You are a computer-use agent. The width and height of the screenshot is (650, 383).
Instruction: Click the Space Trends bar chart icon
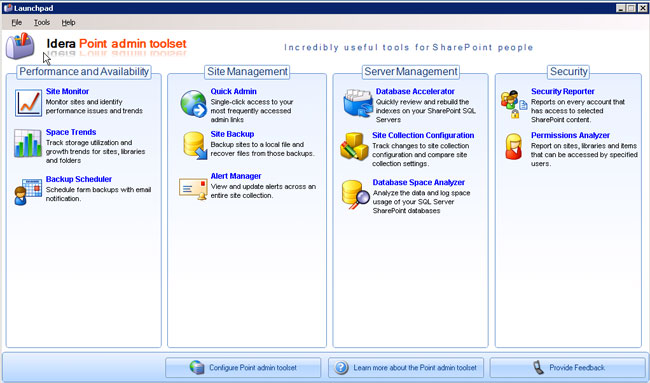point(28,143)
